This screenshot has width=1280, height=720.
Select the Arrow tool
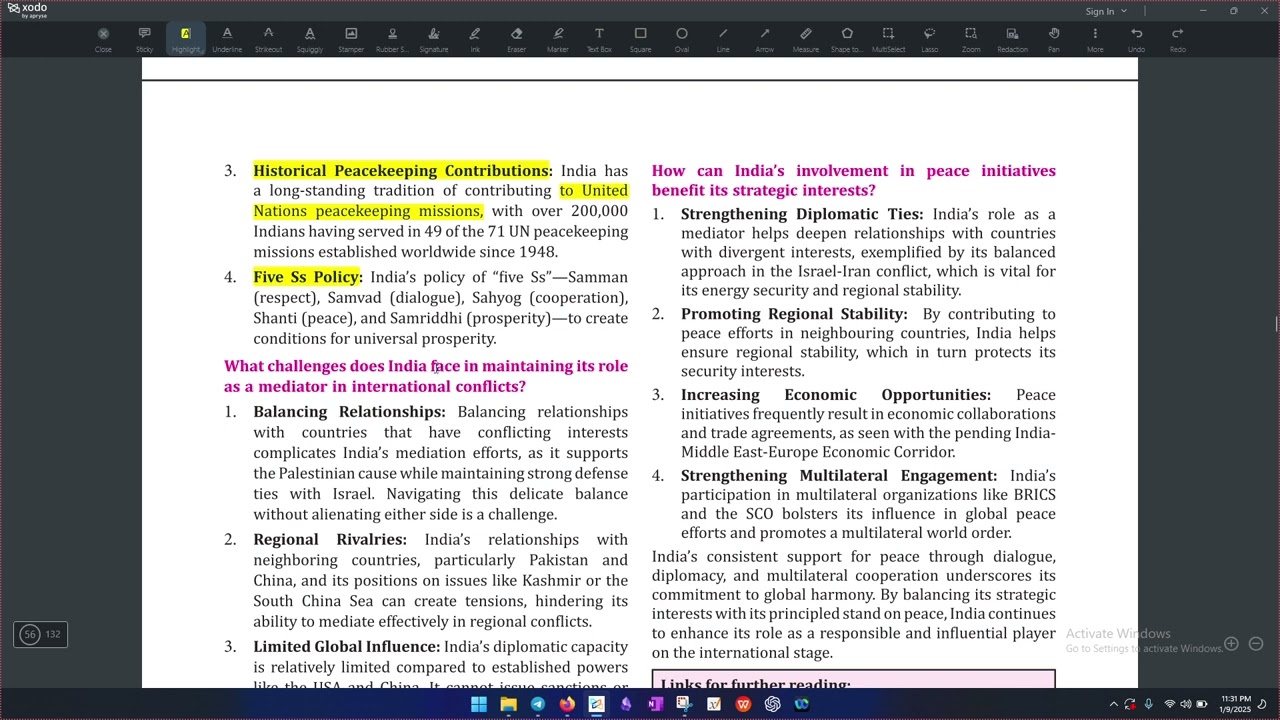click(765, 39)
